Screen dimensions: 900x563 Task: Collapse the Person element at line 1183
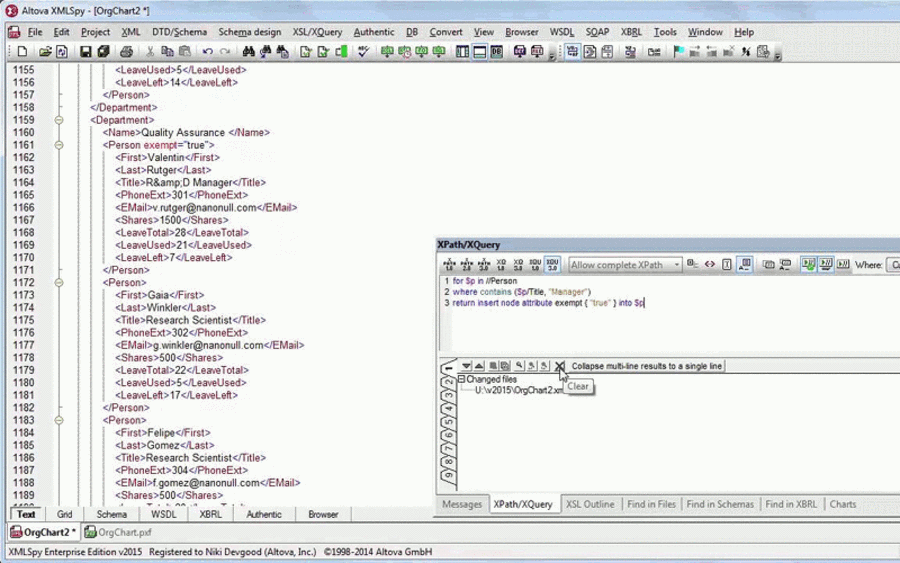59,420
